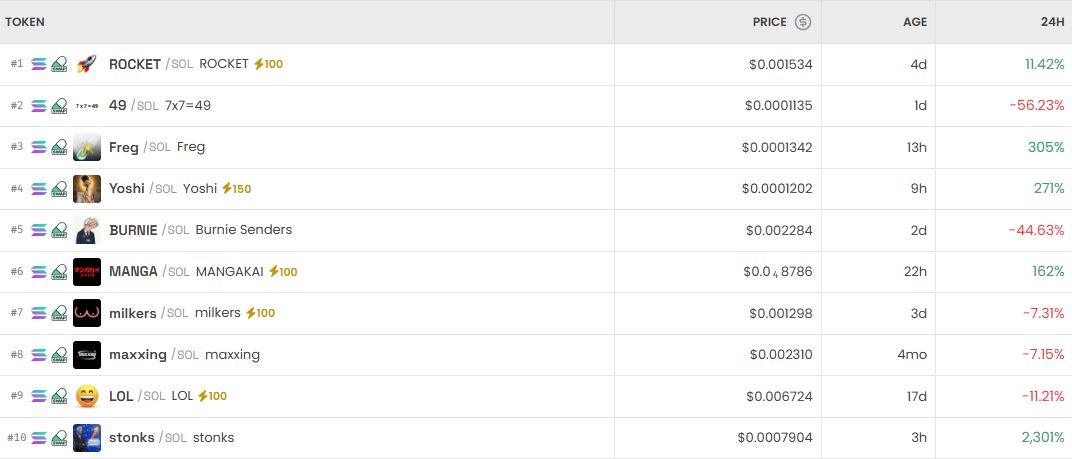This screenshot has height=459, width=1072.
Task: Click the laughing emoji icon for LOL
Action: coord(87,396)
